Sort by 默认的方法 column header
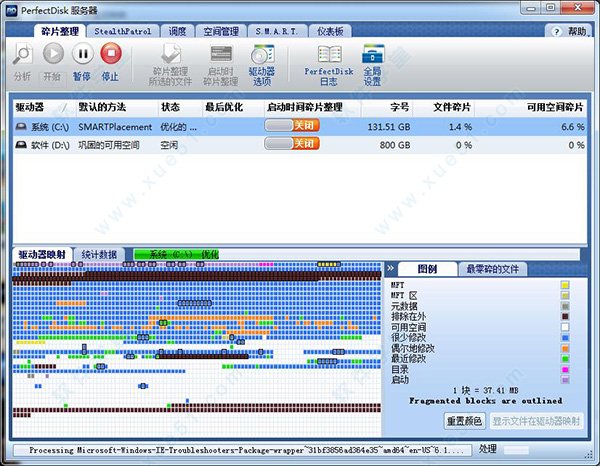This screenshot has height=466, width=600. pyautogui.click(x=116, y=107)
